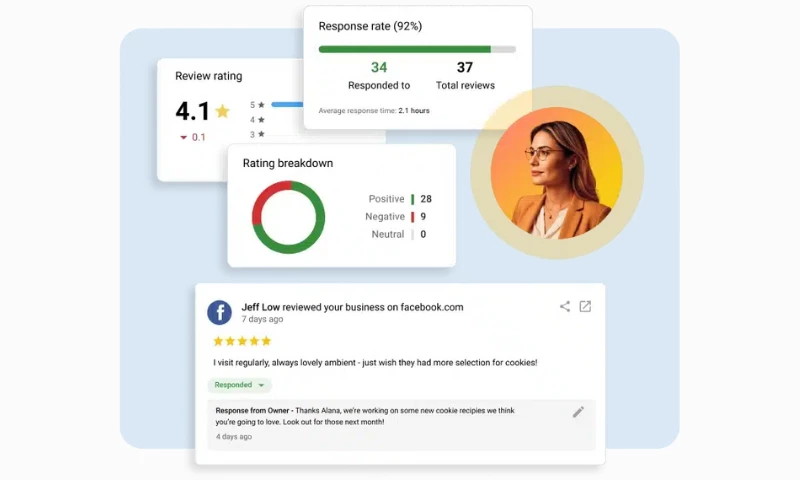The width and height of the screenshot is (800, 480).
Task: Click the green response rate progress bar
Action: tap(404, 48)
